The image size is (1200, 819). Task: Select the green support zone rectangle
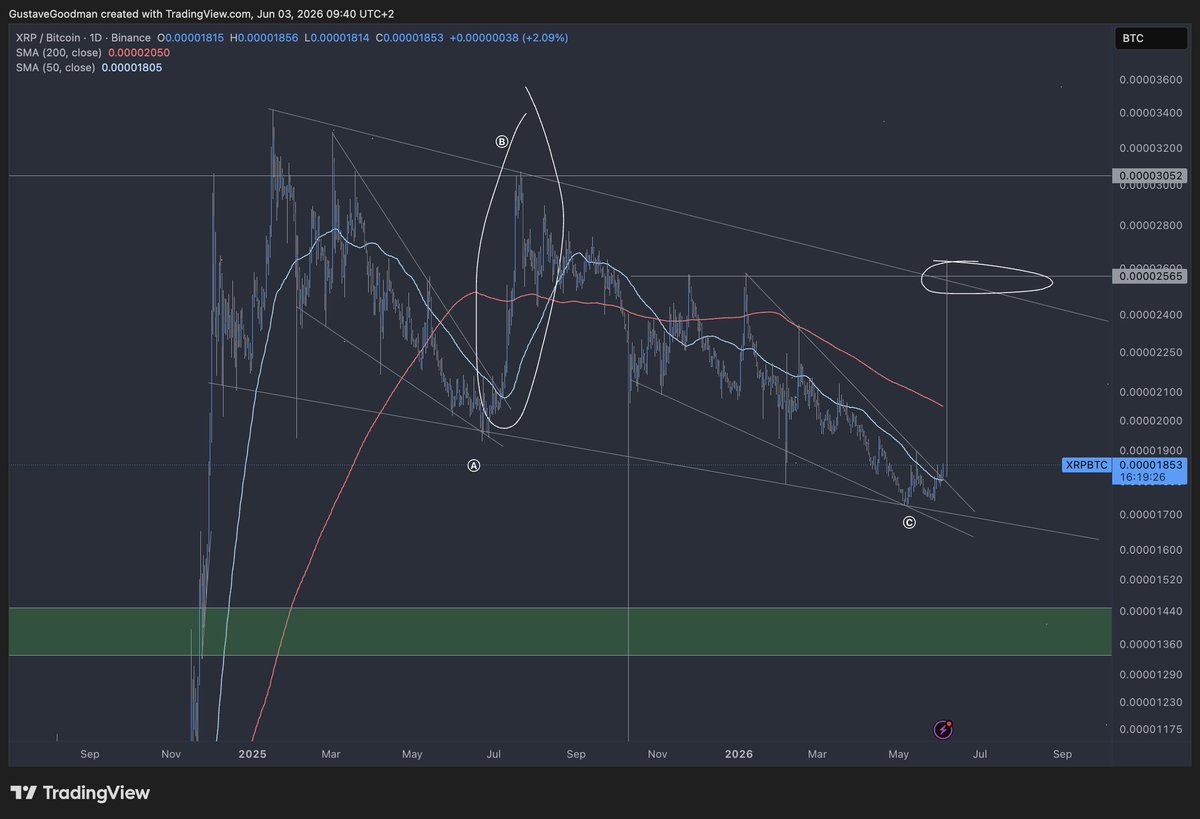click(560, 631)
